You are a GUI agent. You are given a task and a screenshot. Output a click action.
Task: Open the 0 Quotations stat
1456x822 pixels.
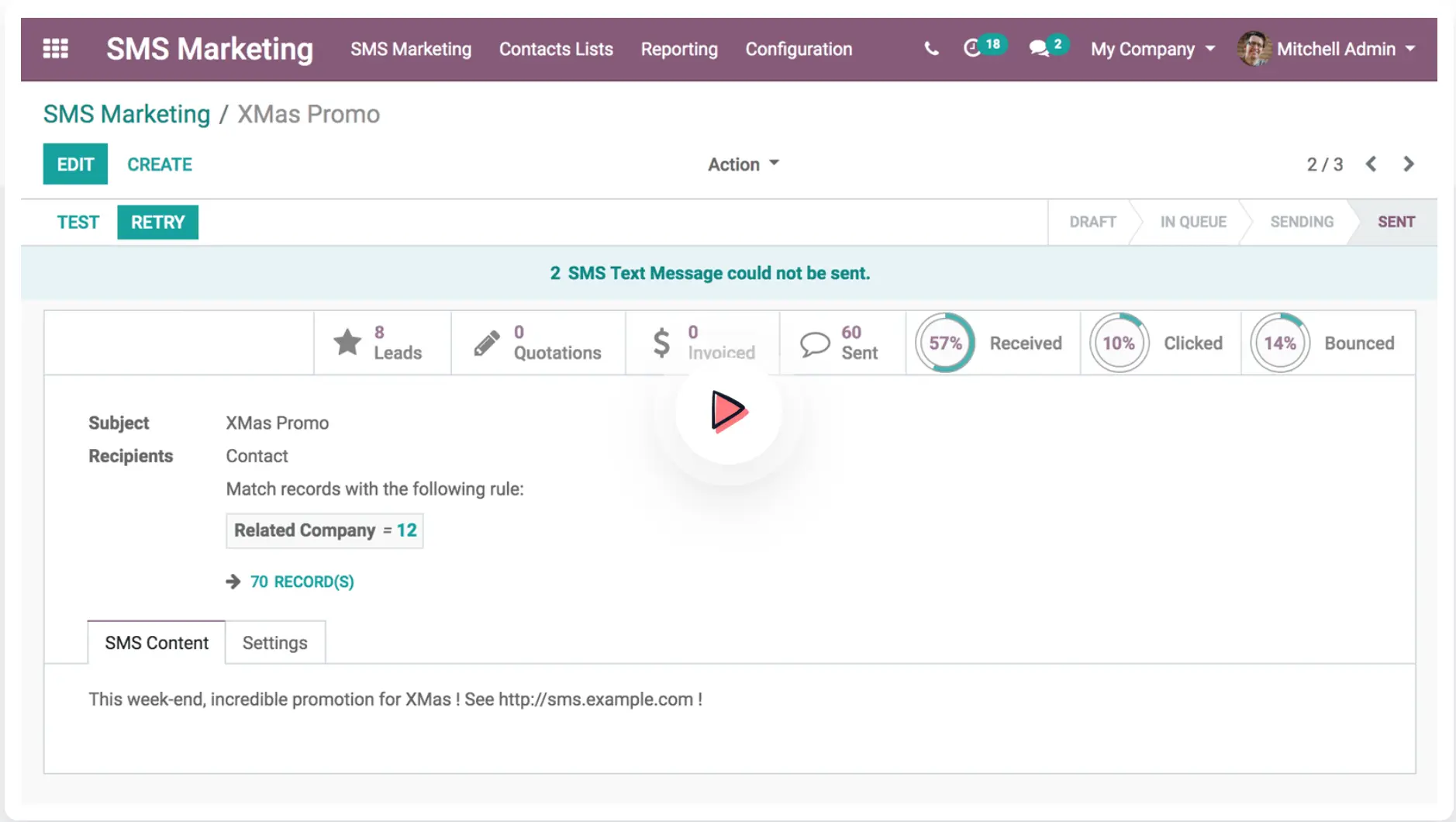(539, 343)
